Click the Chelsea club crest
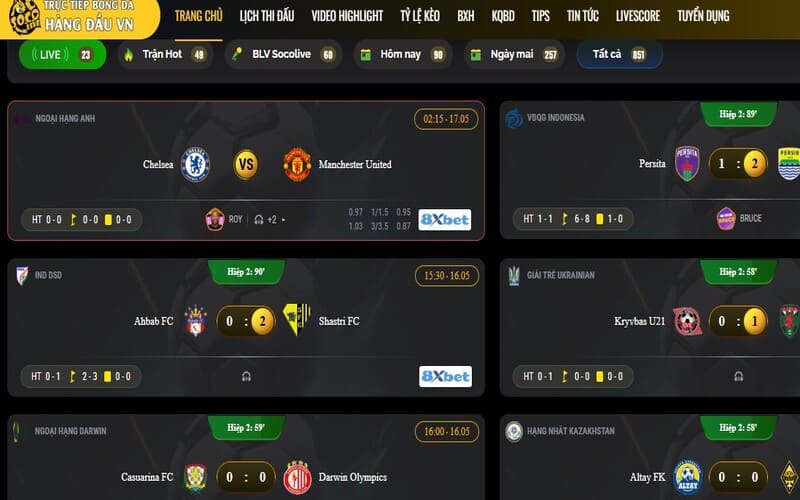This screenshot has height=500, width=800. (195, 164)
